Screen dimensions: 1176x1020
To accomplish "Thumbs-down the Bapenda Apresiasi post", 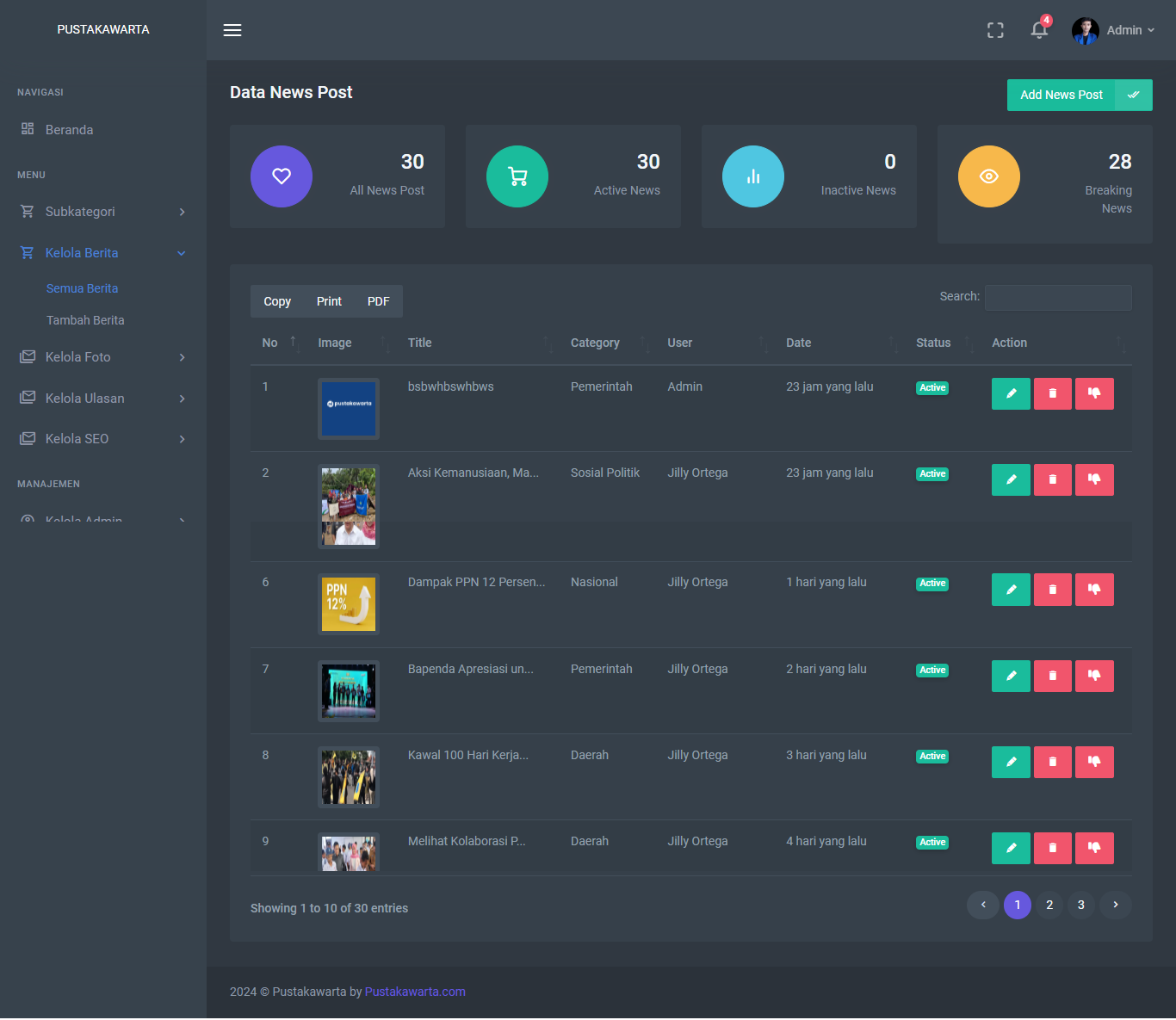I will (1094, 676).
